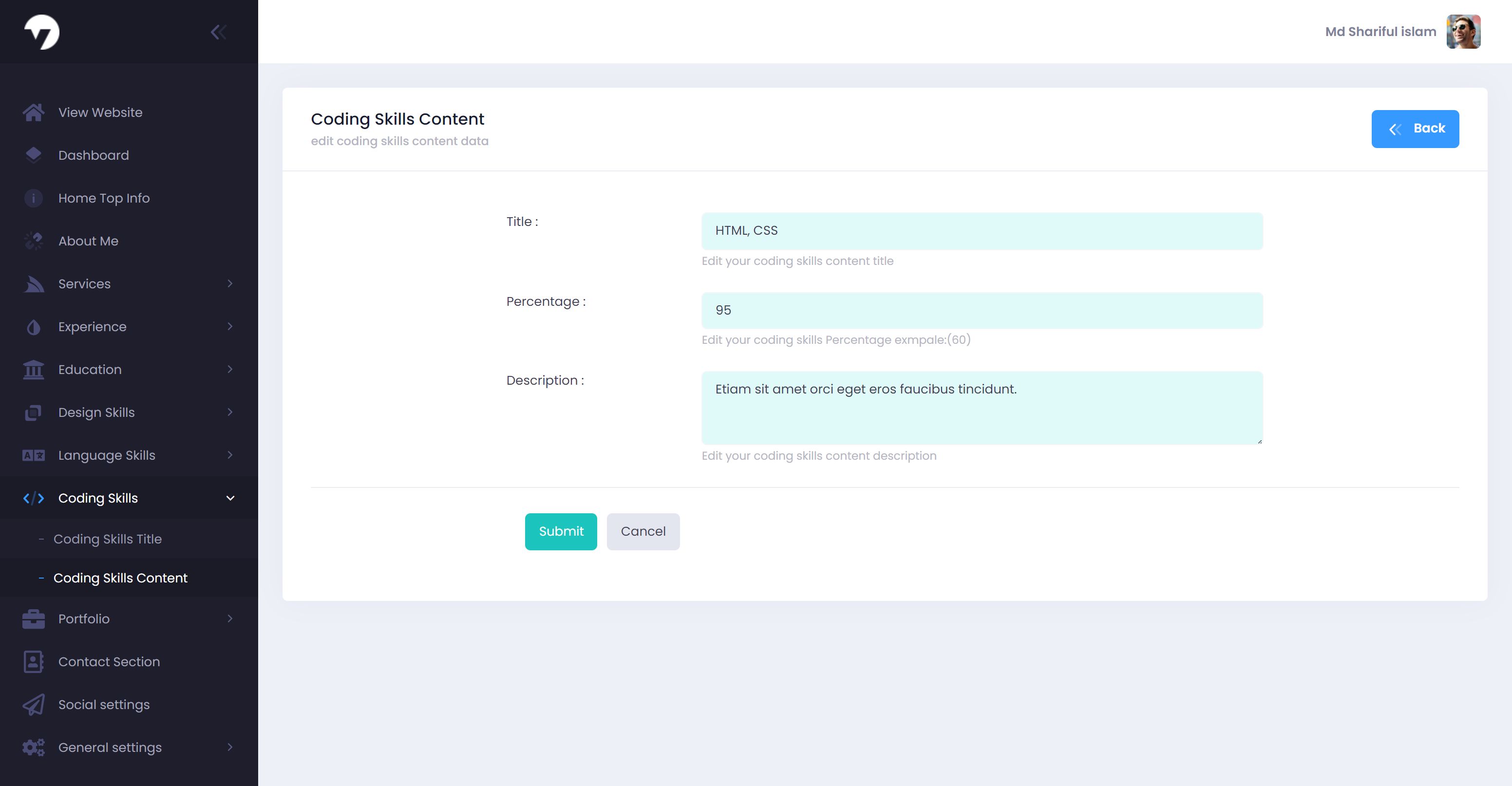
Task: Click the Cancel button
Action: [643, 532]
